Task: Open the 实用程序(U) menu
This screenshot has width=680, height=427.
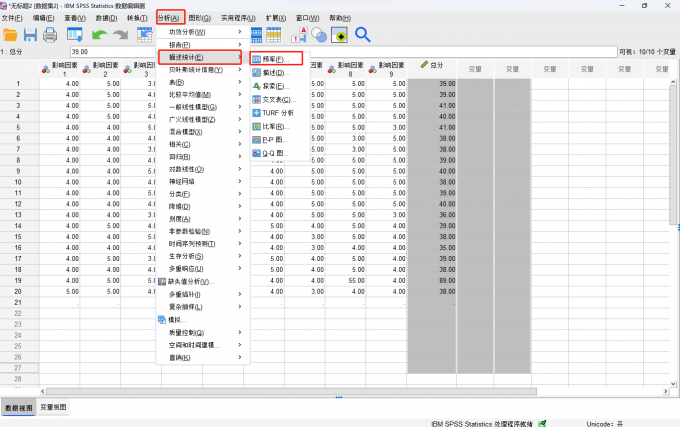Action: point(238,18)
